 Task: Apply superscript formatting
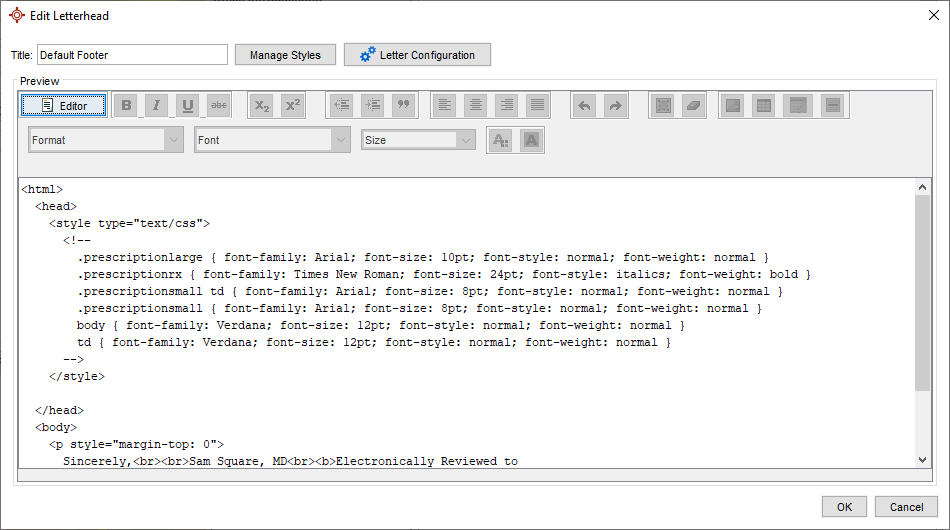click(x=293, y=105)
